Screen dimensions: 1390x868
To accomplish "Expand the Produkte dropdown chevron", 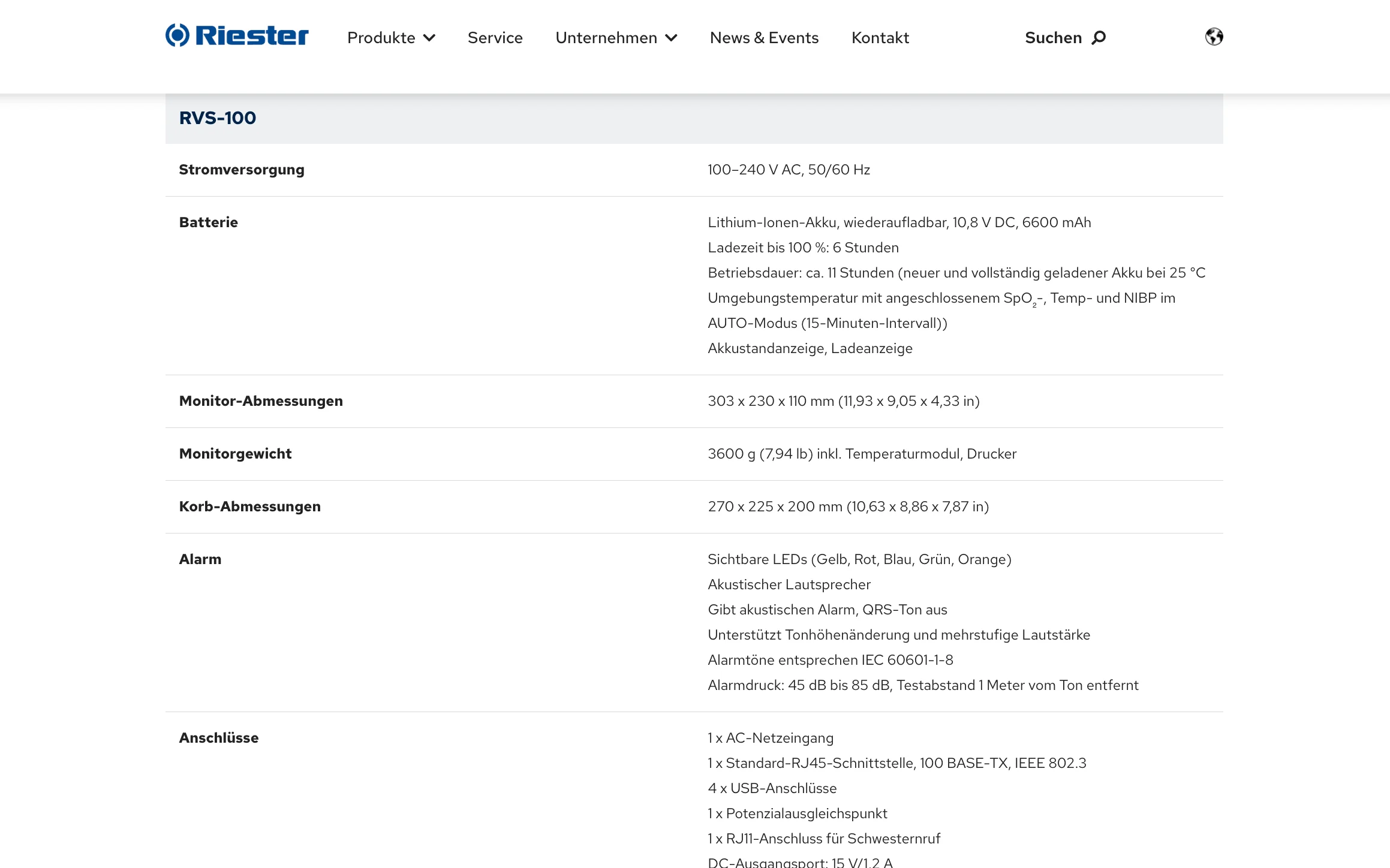I will point(429,38).
